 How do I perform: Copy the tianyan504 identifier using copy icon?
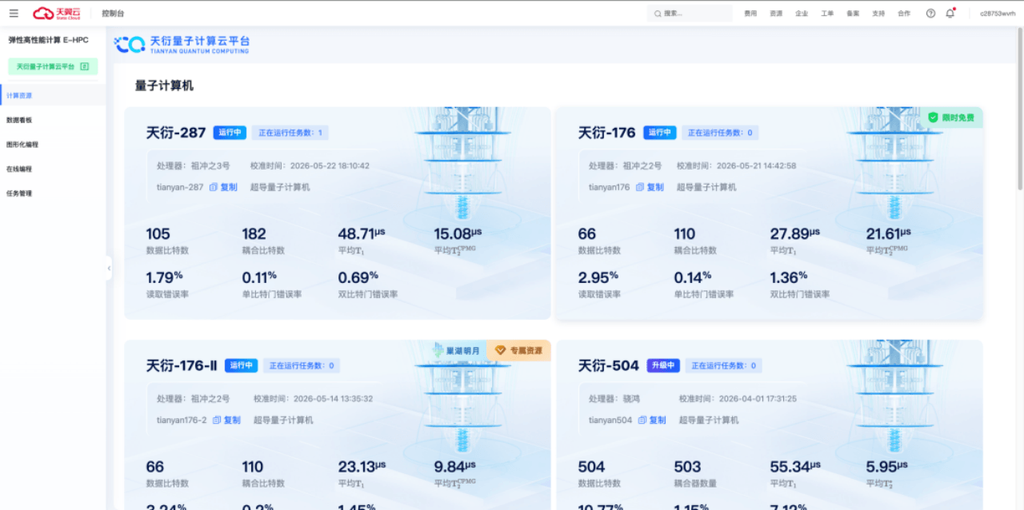click(x=643, y=421)
